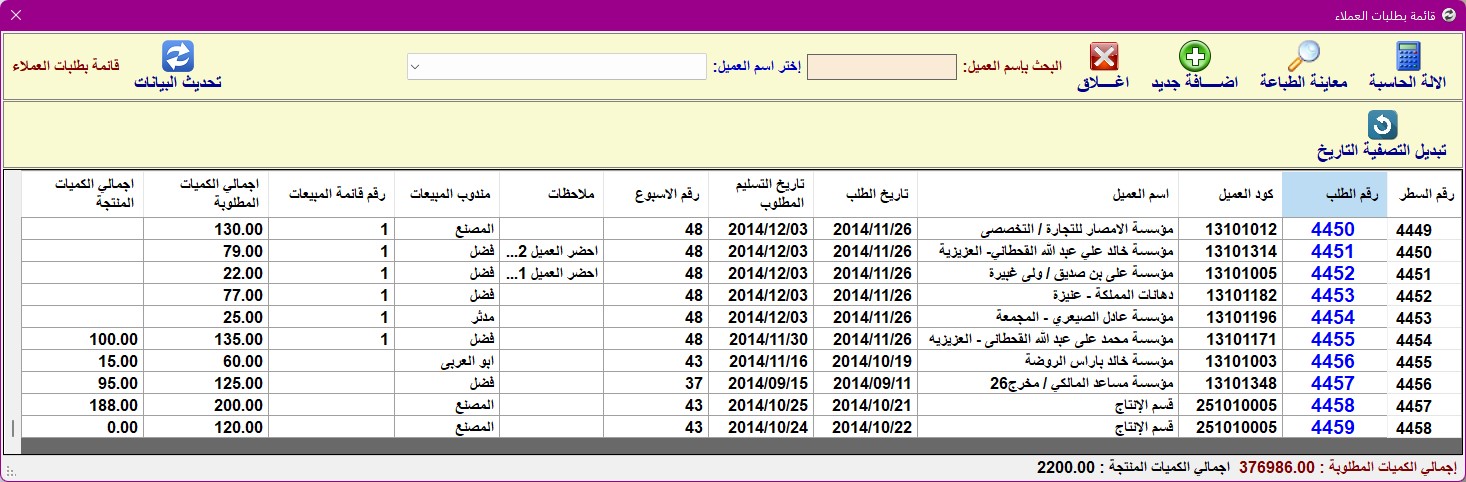Click the كود العميل column header
The image size is (1466, 482).
point(1231,194)
